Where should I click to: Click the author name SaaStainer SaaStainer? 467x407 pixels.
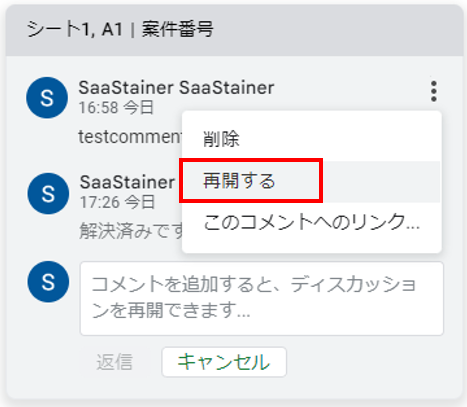coord(176,88)
